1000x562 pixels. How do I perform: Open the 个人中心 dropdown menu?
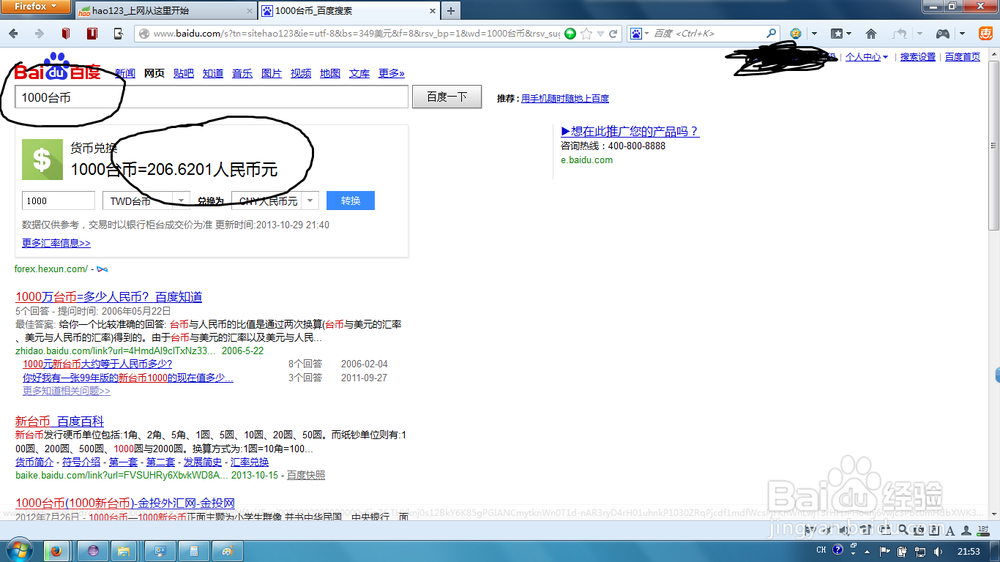[x=866, y=57]
